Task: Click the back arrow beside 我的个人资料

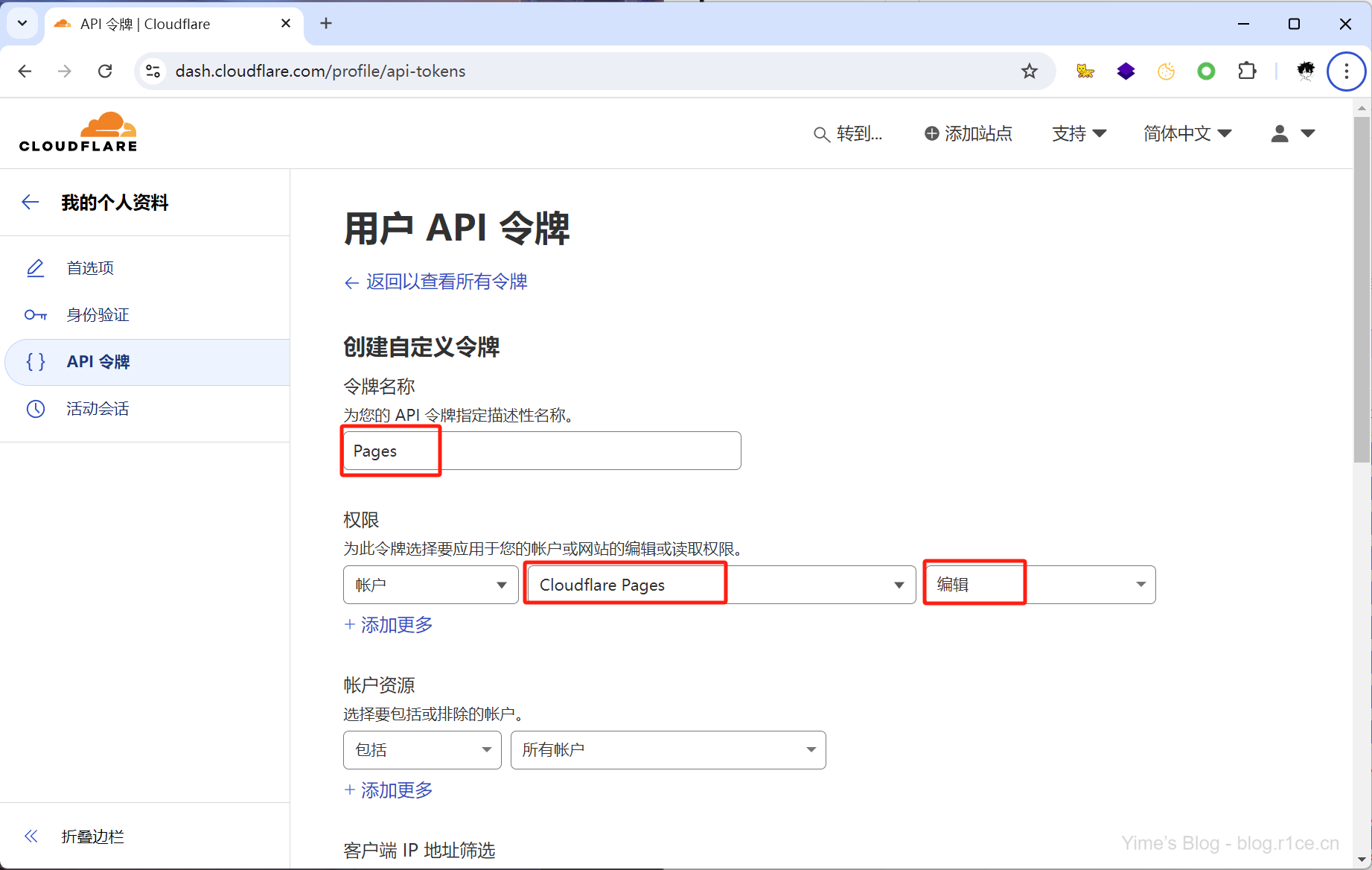Action: tap(31, 202)
